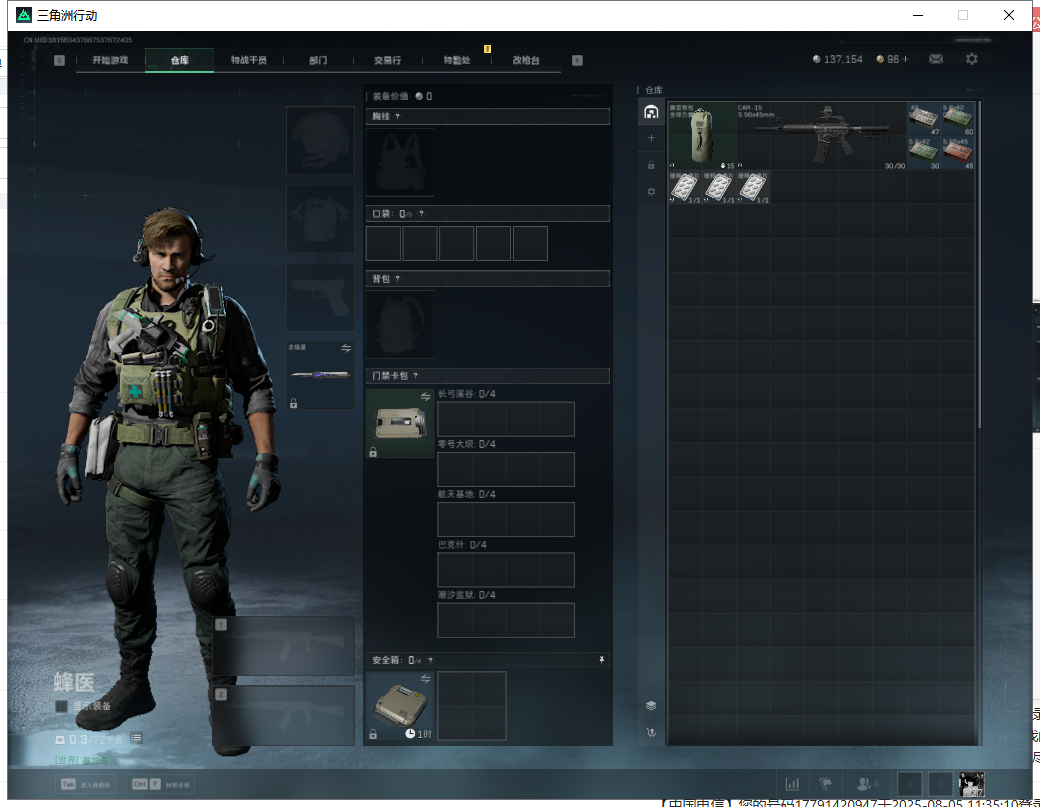1040x807 pixels.
Task: Click the 137,154 currency balance
Action: (x=838, y=59)
